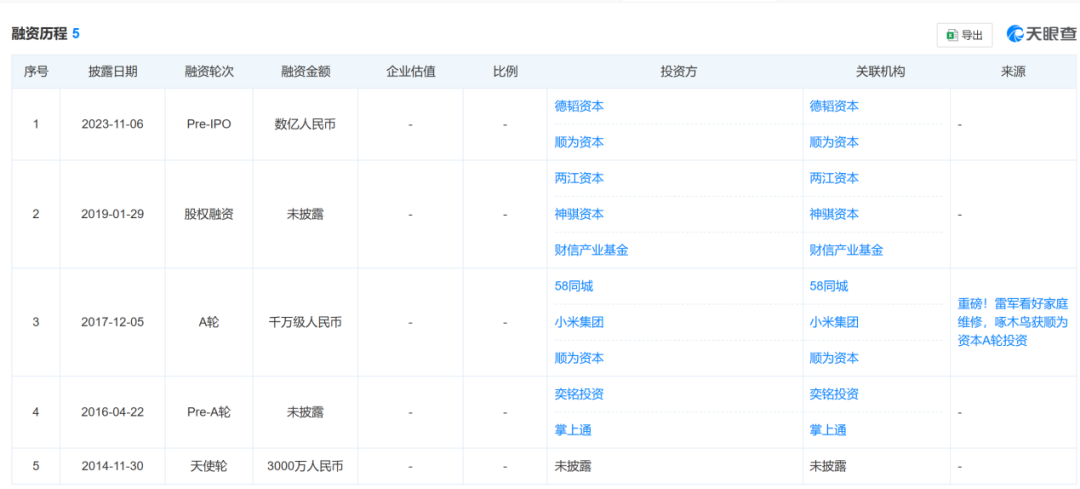Open 德韬资本 in the 关联机构 column

[x=834, y=107]
